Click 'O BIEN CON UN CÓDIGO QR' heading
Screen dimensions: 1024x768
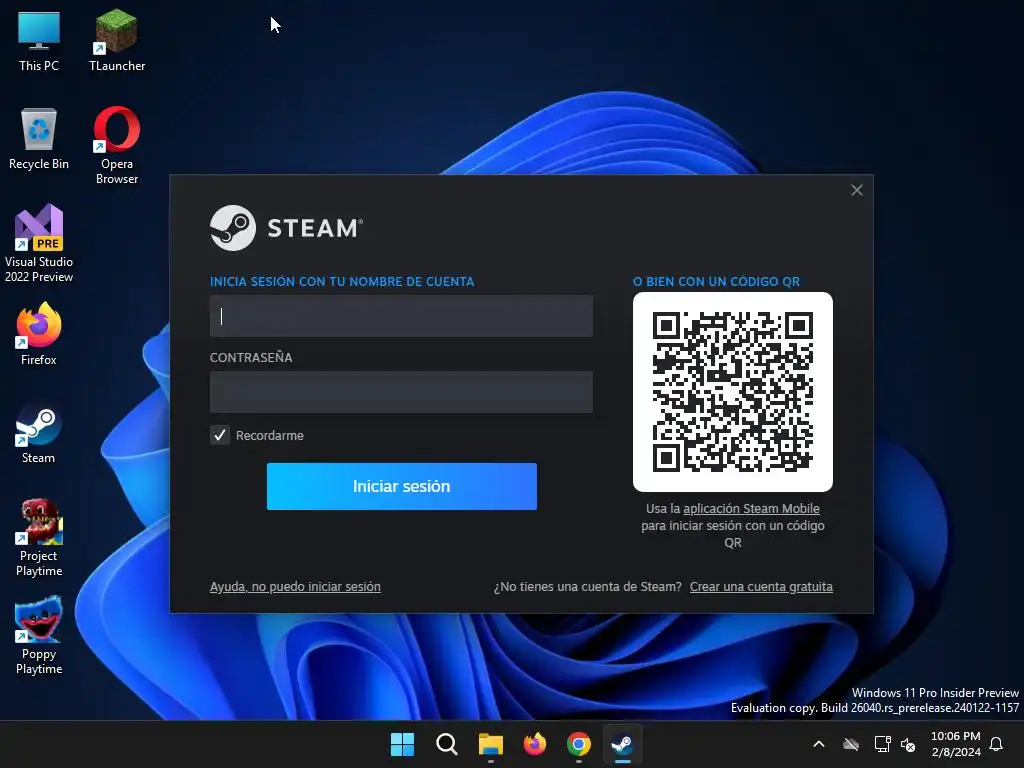[x=716, y=281]
